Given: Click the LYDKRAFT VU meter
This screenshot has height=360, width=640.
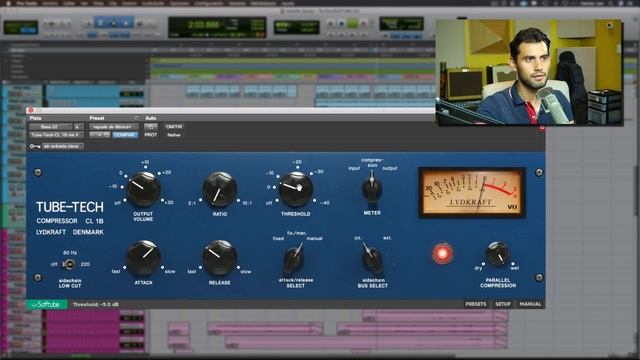Looking at the screenshot, I should tap(472, 192).
